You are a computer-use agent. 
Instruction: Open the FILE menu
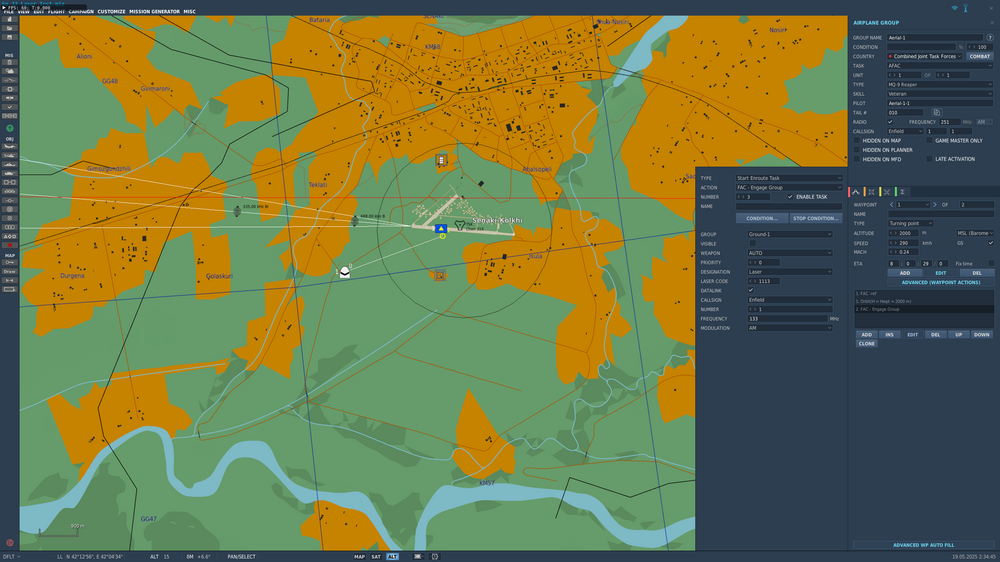(8, 11)
